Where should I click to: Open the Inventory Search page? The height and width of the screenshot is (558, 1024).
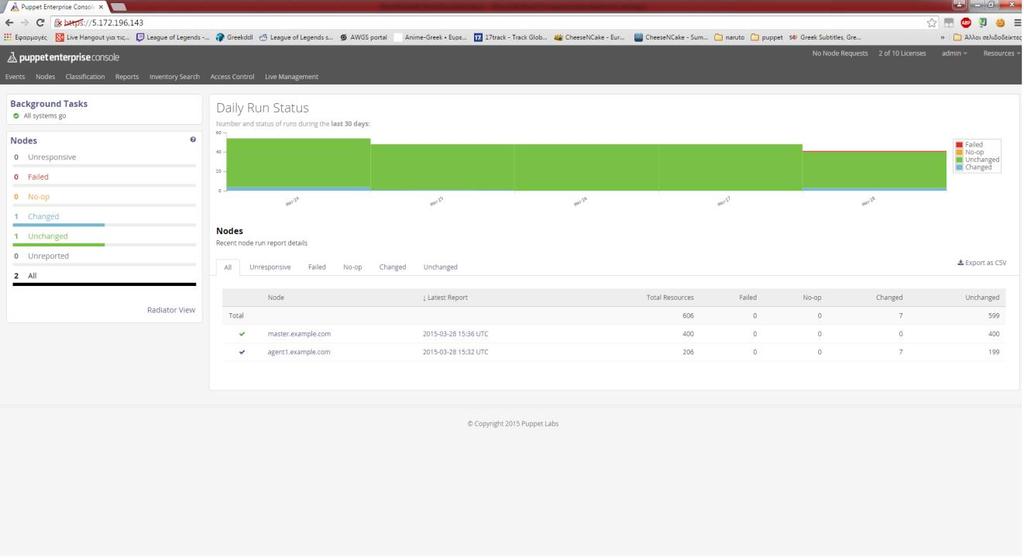coord(174,77)
